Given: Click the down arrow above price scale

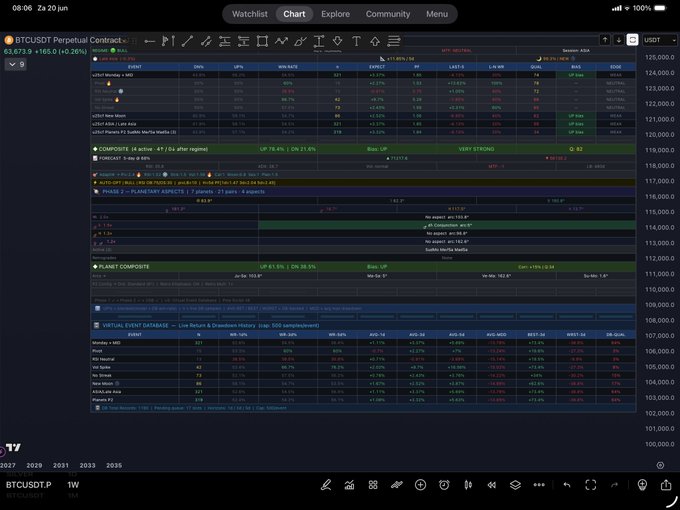Looking at the screenshot, I should 619,40.
